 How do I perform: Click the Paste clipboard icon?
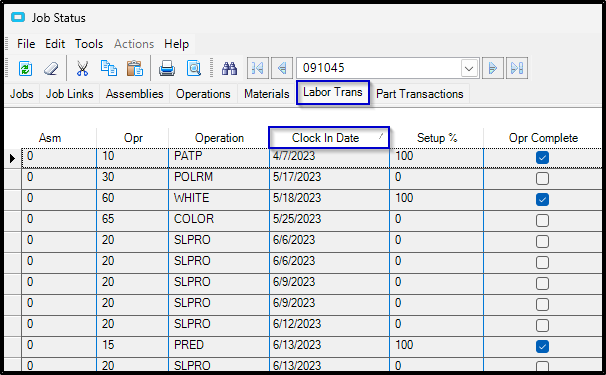click(x=134, y=68)
